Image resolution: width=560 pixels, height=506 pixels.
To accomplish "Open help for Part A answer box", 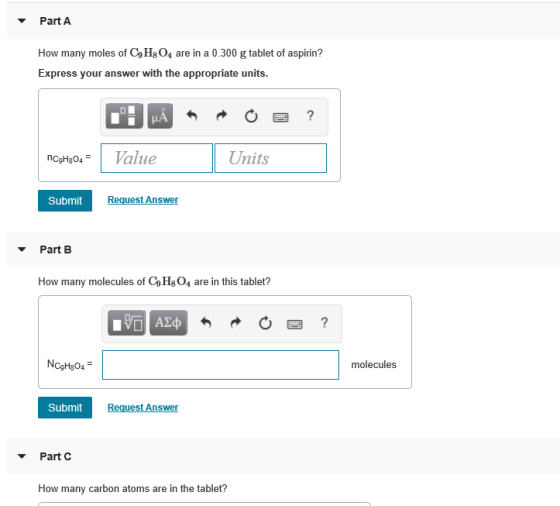I will pyautogui.click(x=310, y=116).
